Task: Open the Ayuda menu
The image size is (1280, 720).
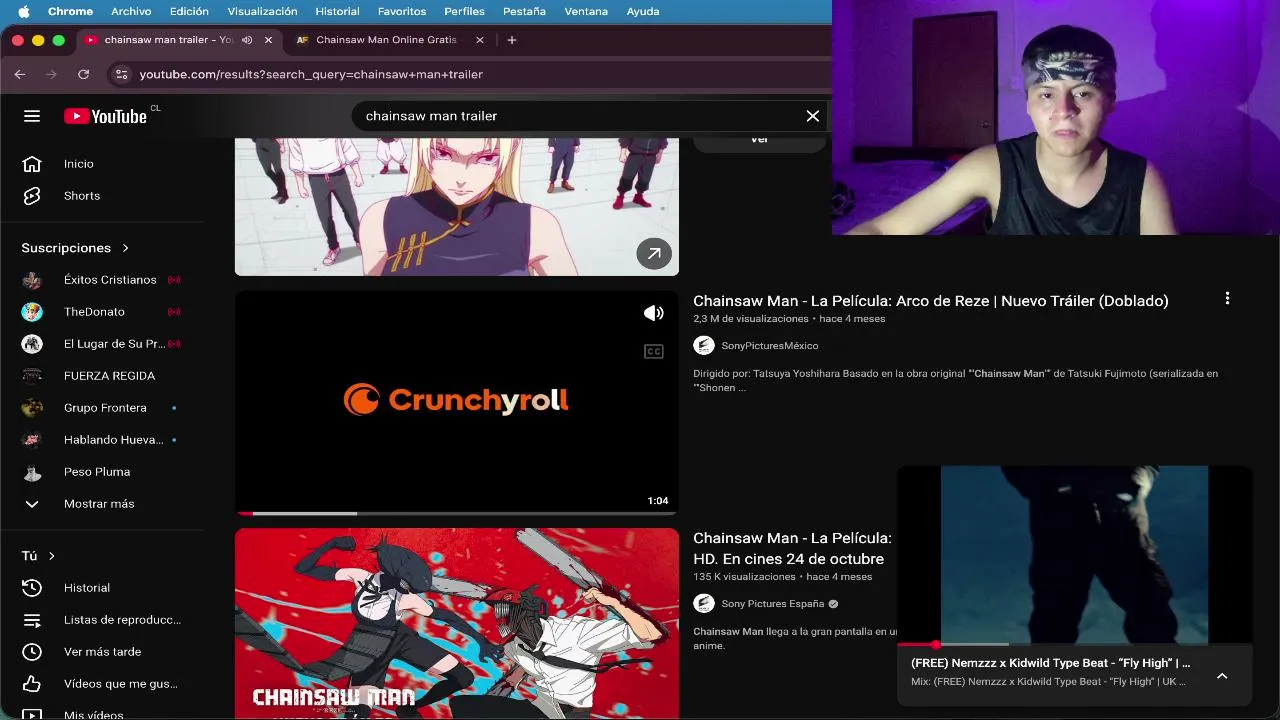Action: pyautogui.click(x=643, y=11)
